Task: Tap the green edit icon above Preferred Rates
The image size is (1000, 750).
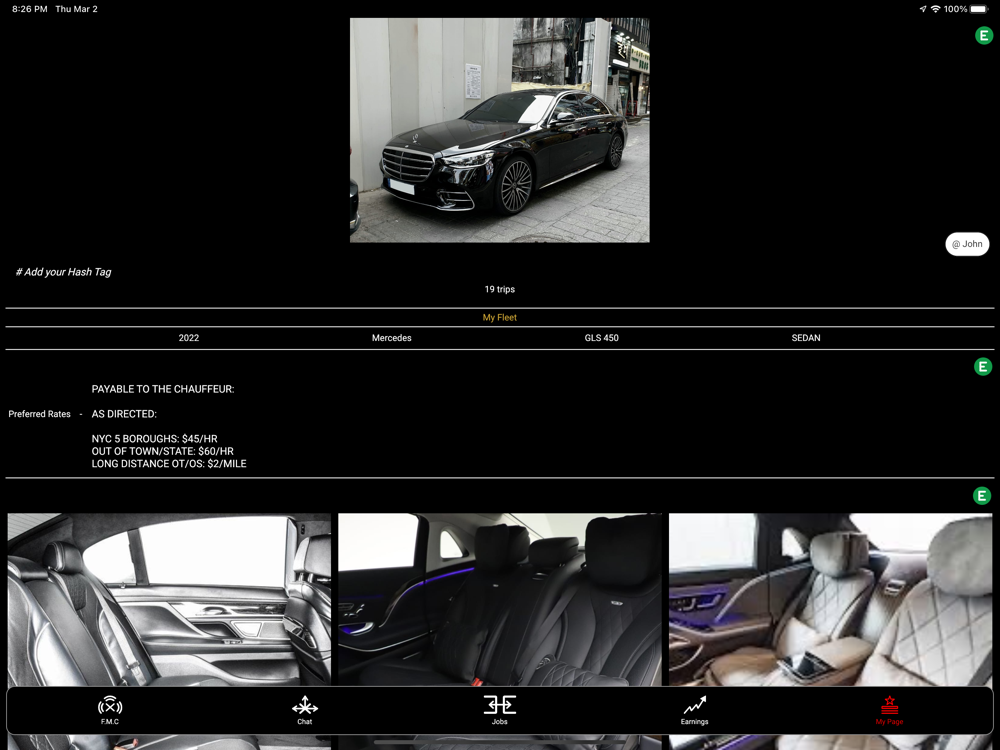Action: pos(983,367)
